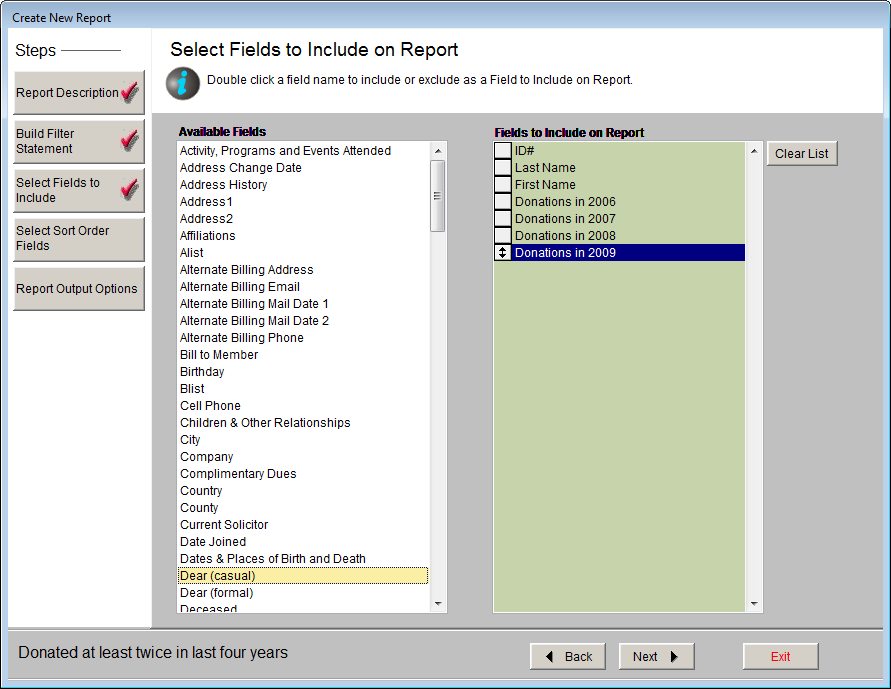Screen dimensions: 891x689
Task: Click the Exit button
Action: pos(780,656)
